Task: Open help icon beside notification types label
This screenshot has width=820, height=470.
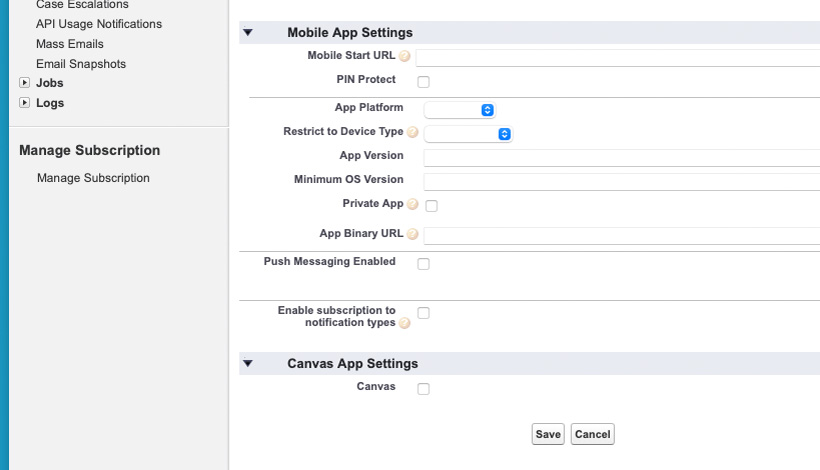Action: [x=404, y=323]
